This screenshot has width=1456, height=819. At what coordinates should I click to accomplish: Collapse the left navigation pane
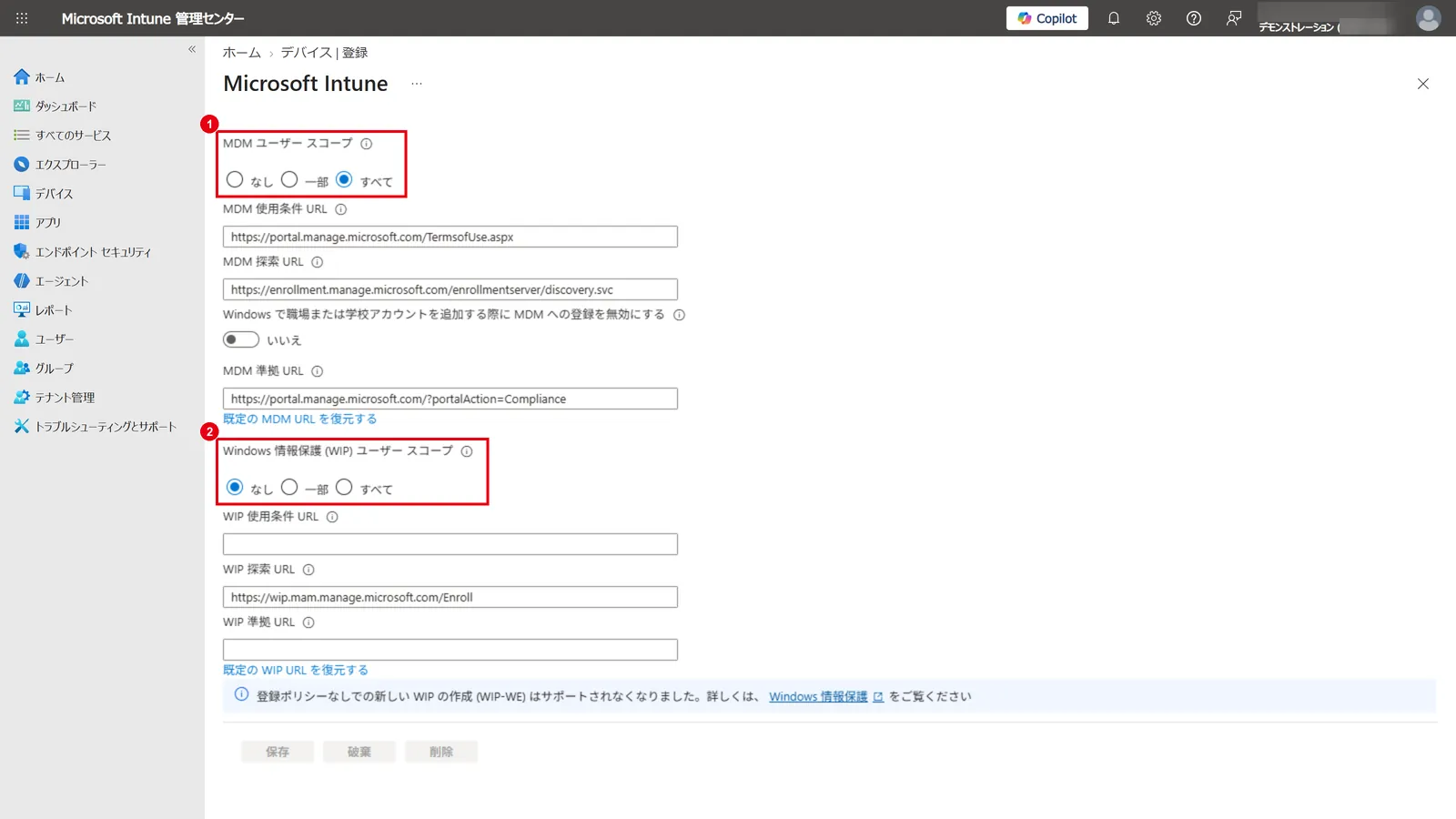click(x=192, y=49)
